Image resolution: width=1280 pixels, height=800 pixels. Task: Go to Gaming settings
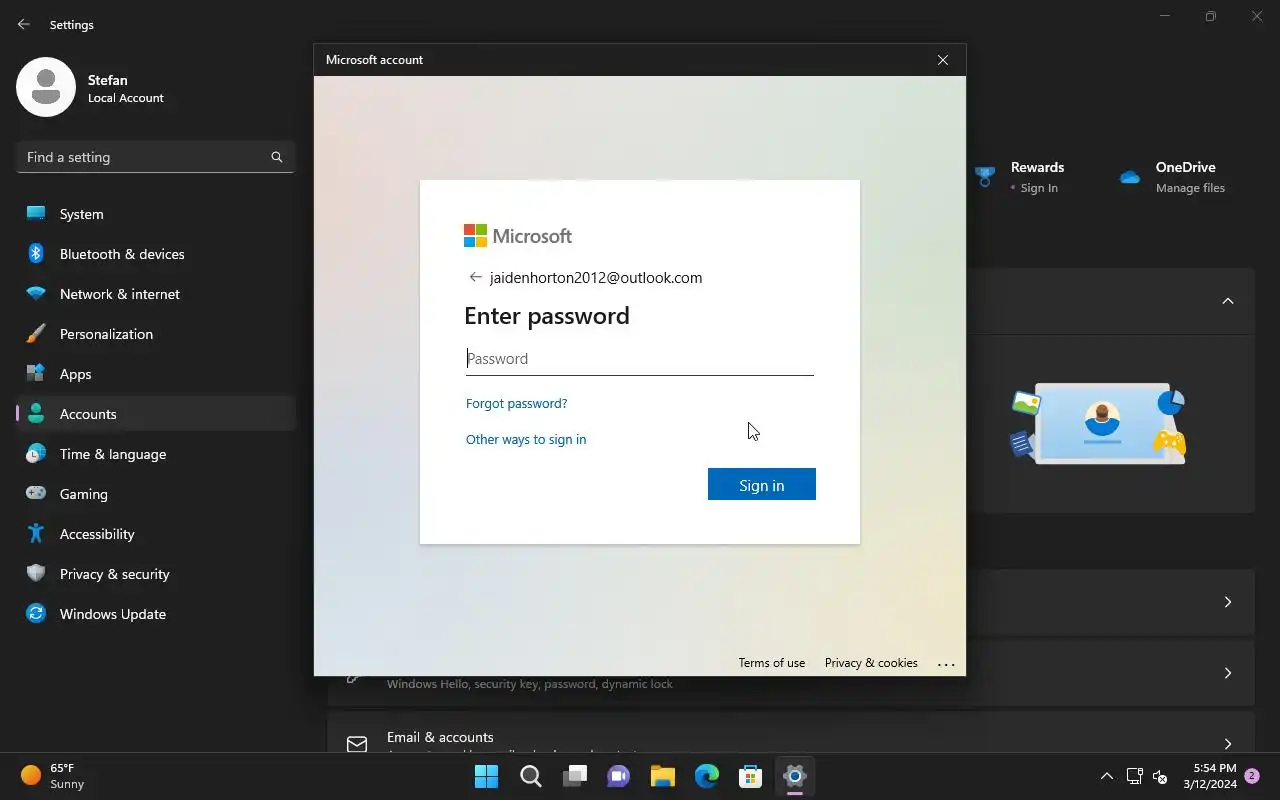click(156, 494)
